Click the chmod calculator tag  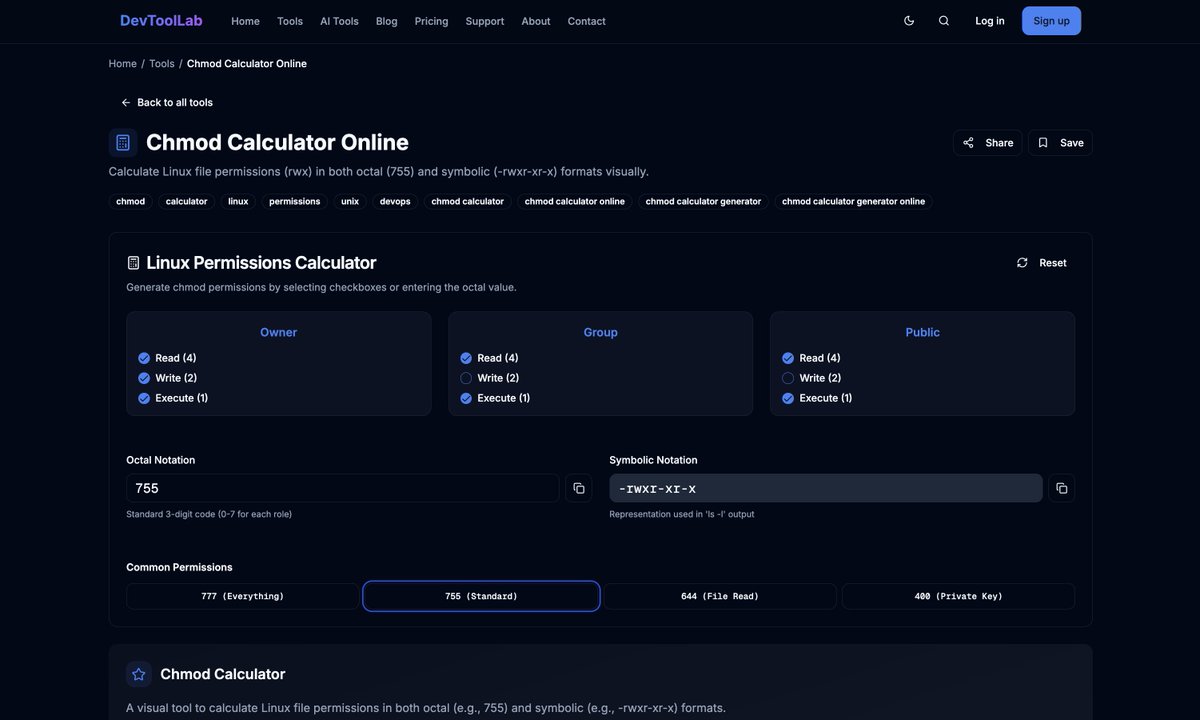468,202
